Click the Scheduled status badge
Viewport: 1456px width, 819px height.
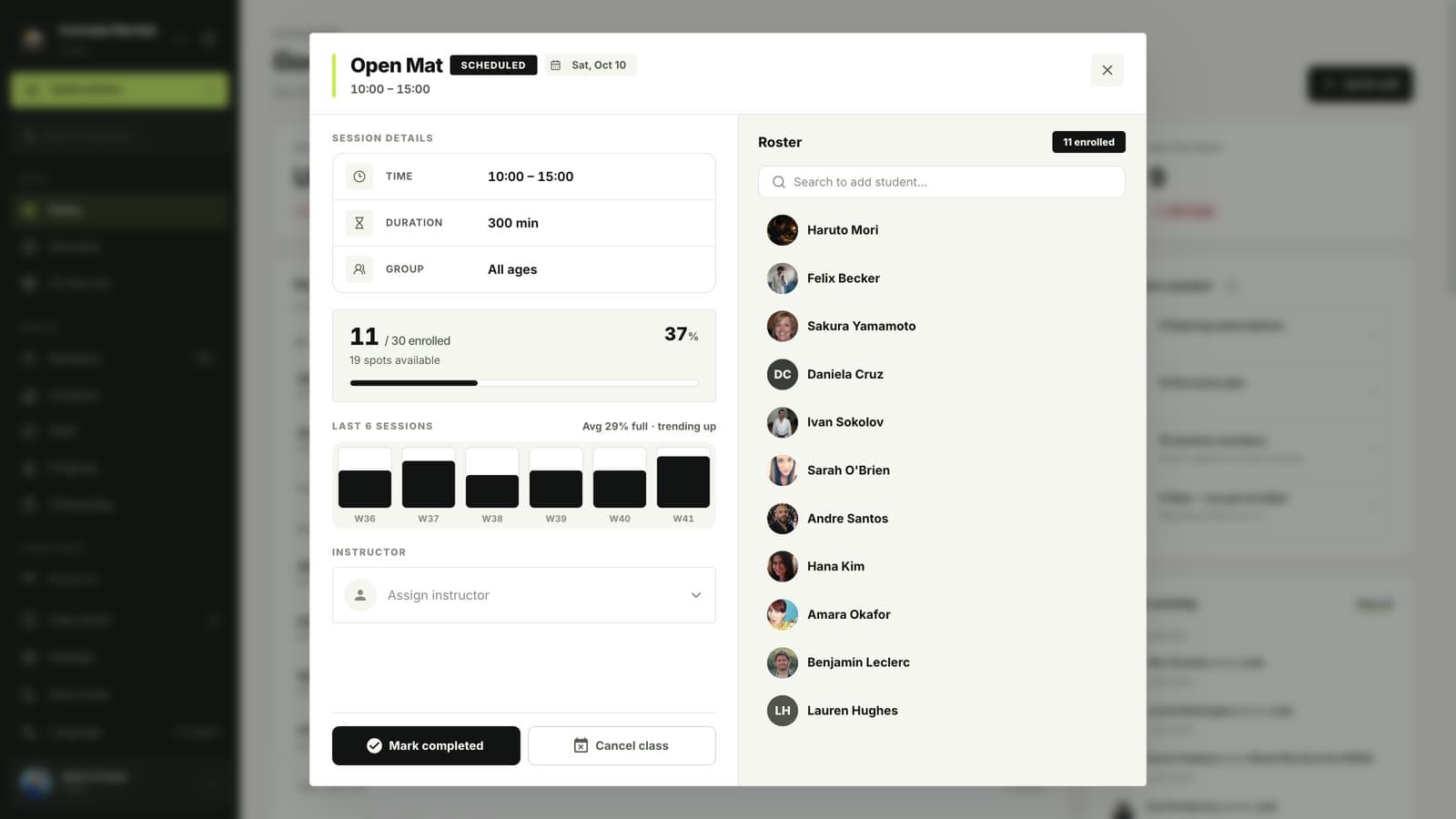coord(493,66)
